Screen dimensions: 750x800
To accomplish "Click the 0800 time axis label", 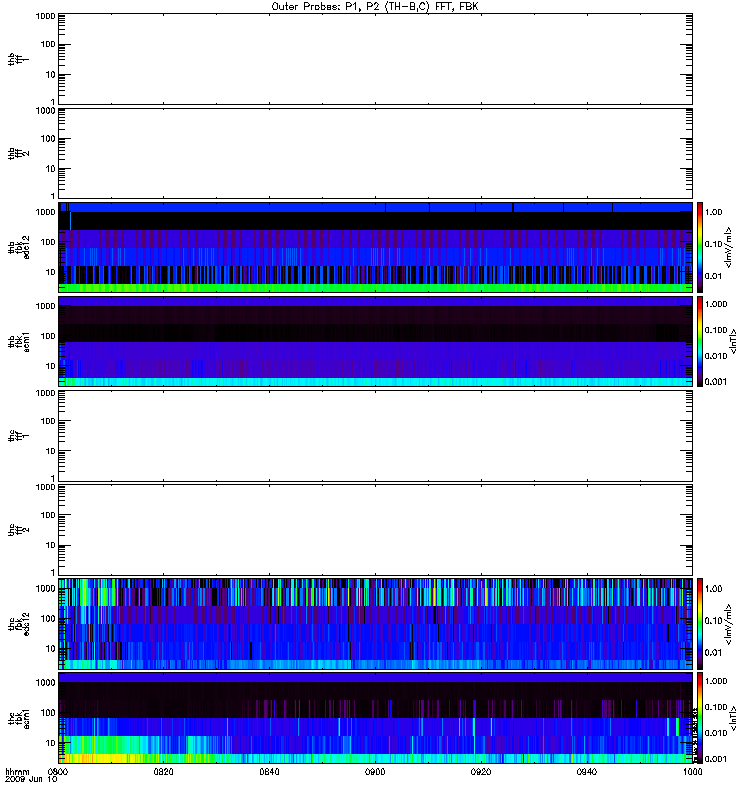I will [57, 771].
